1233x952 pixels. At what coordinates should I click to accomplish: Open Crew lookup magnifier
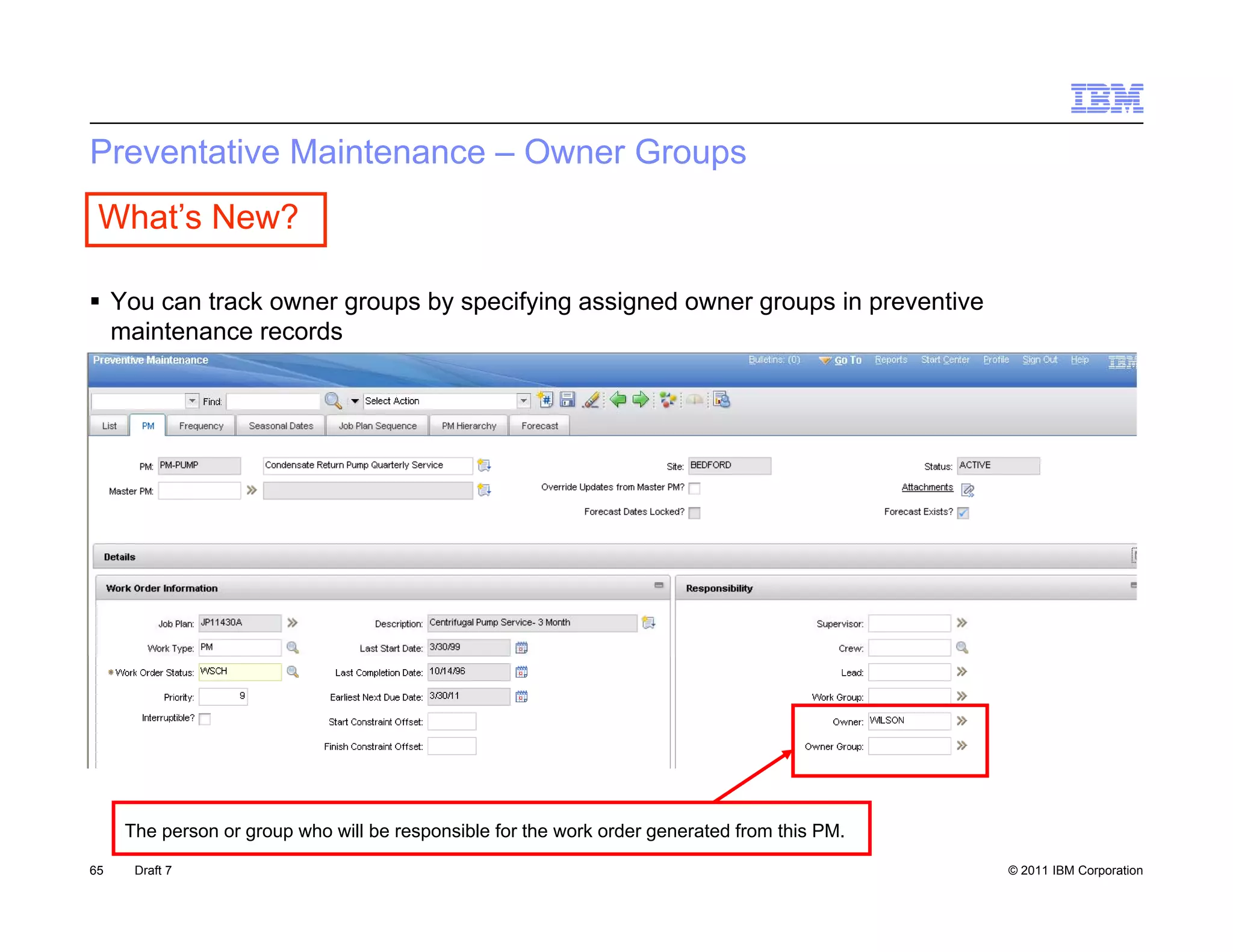click(962, 648)
